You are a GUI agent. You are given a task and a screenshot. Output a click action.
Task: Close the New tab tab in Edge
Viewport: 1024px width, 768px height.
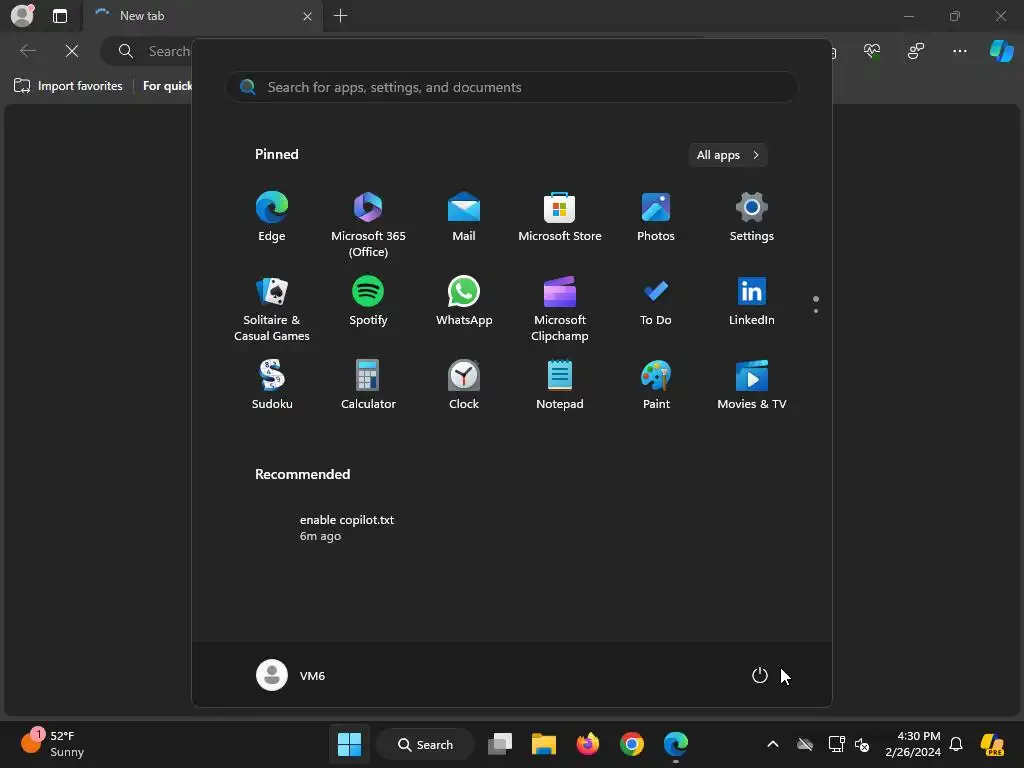point(307,16)
